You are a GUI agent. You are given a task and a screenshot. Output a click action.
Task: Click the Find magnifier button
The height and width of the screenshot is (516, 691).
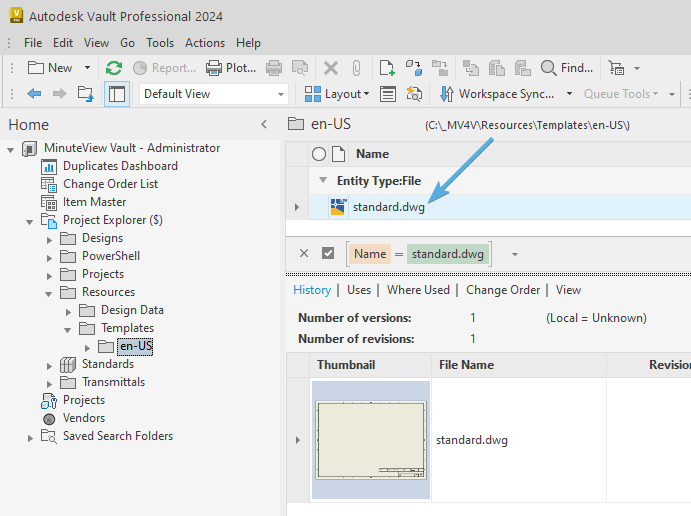pyautogui.click(x=567, y=68)
